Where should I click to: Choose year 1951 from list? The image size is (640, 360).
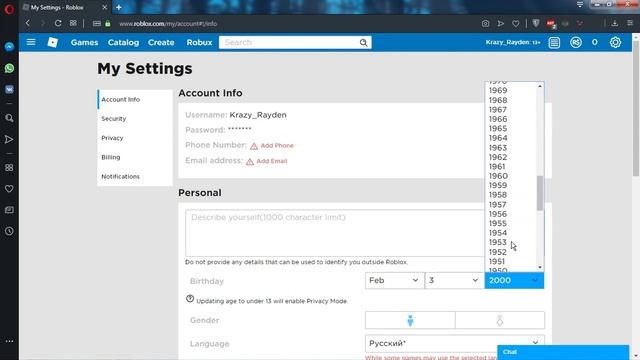pos(497,262)
